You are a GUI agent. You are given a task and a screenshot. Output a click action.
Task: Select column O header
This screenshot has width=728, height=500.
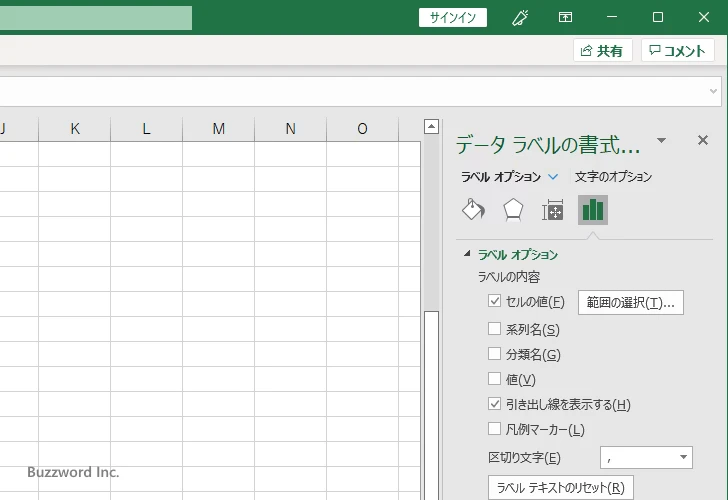[363, 129]
